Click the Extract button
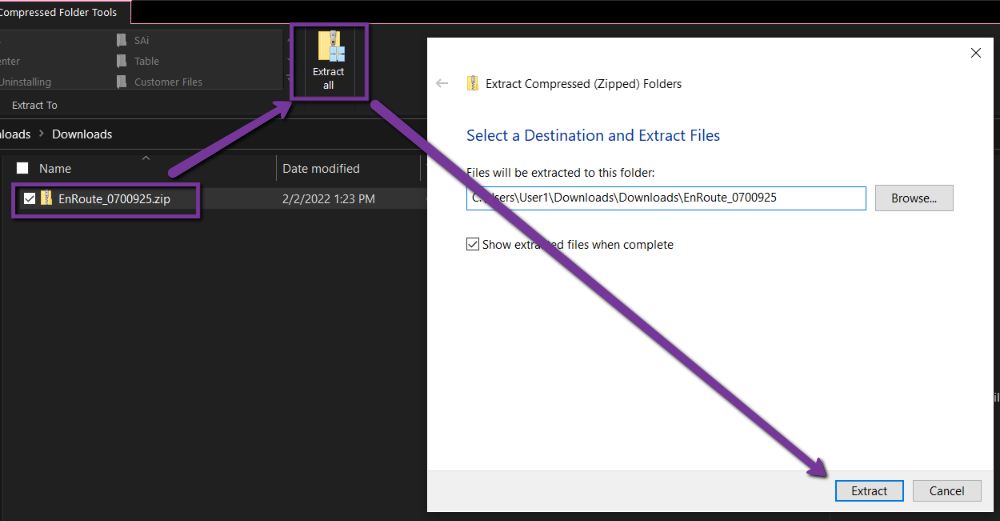The height and width of the screenshot is (521, 1000). coord(869,490)
